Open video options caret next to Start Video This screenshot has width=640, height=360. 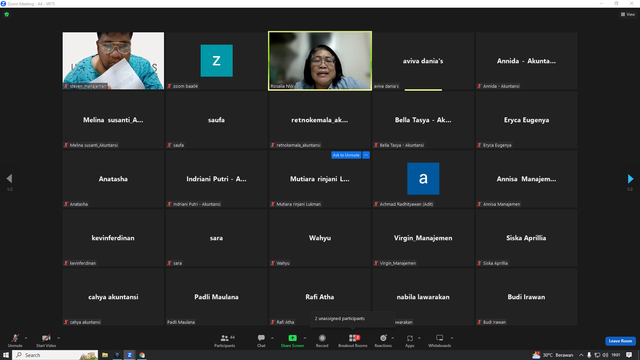(58, 338)
